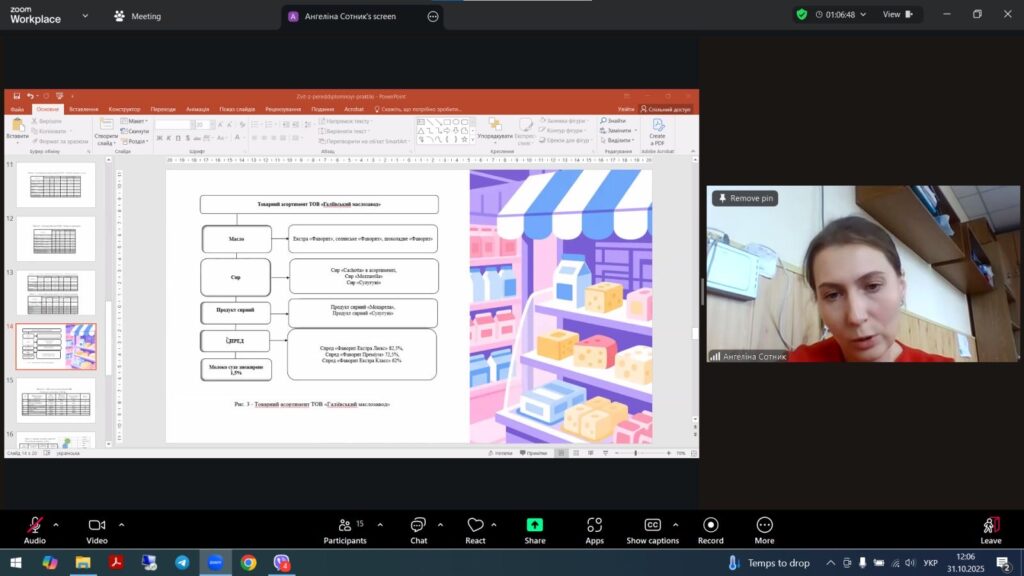
Task: Open the More options menu
Action: [x=764, y=529]
